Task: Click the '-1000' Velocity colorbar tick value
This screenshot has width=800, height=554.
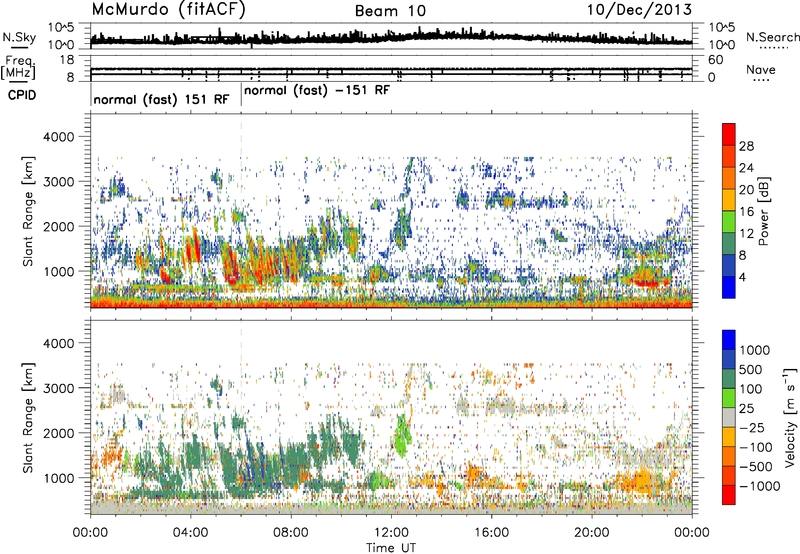Action: coord(759,486)
